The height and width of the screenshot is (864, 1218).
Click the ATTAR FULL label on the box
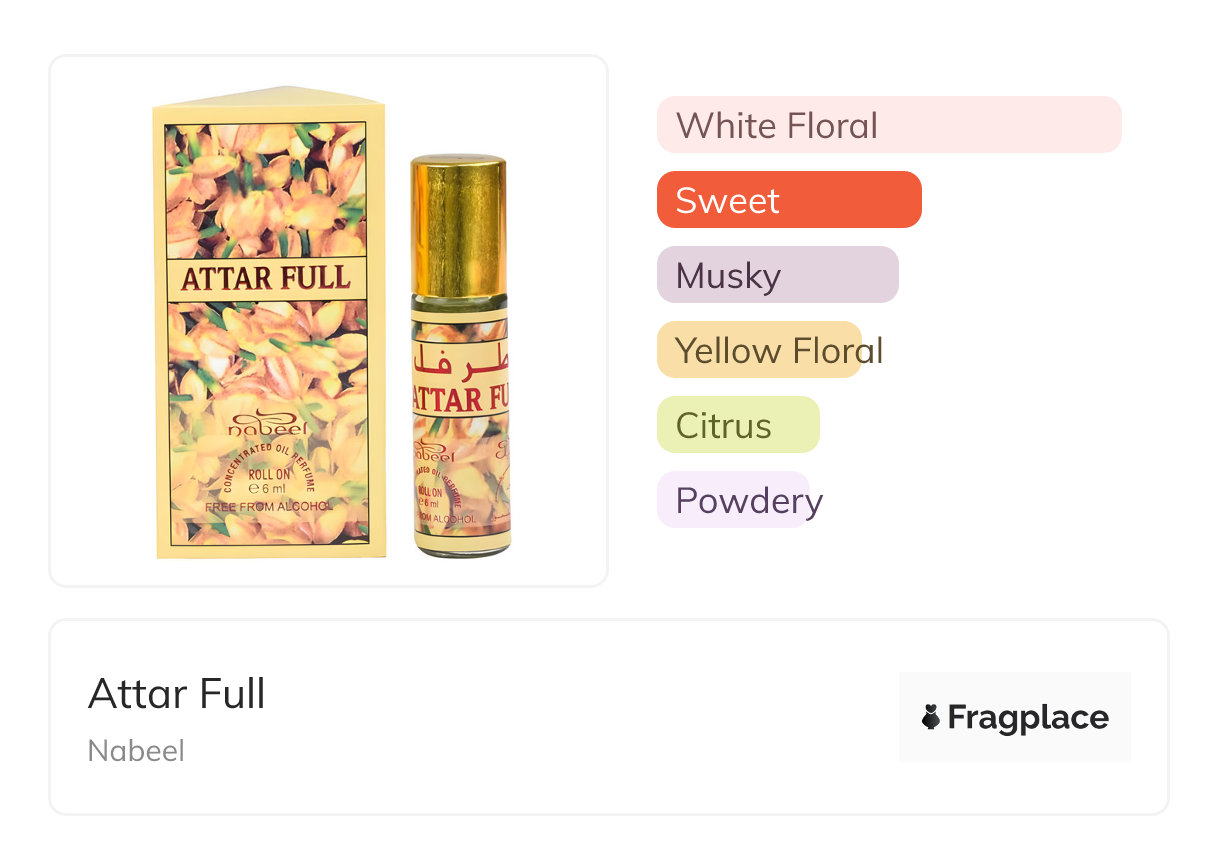[265, 278]
